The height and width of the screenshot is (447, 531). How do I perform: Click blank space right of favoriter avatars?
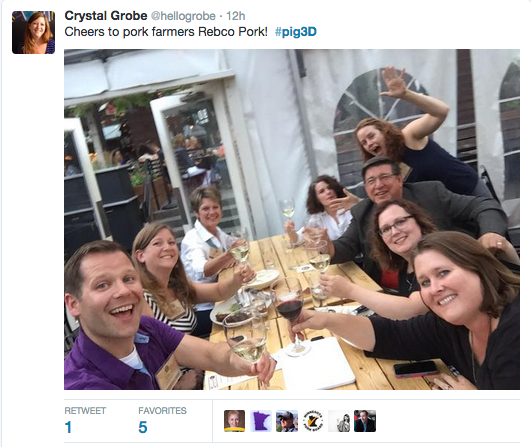(447, 421)
